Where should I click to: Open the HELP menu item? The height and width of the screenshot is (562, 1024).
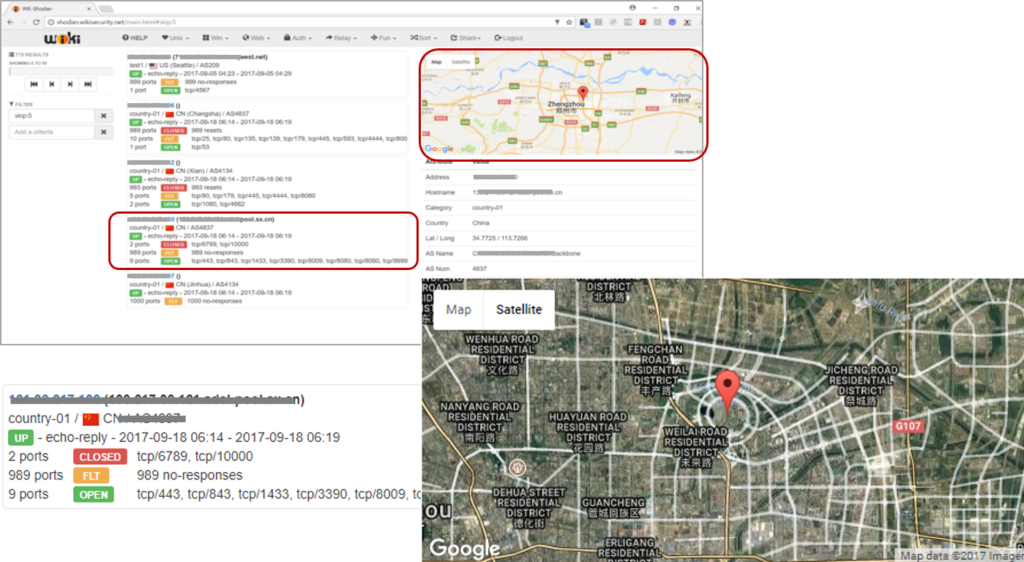133,37
